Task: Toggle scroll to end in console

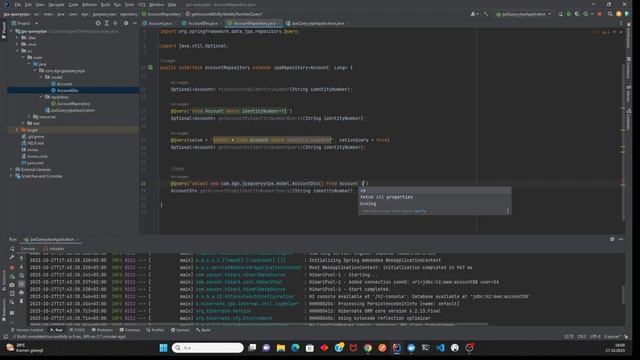Action: click(22, 284)
